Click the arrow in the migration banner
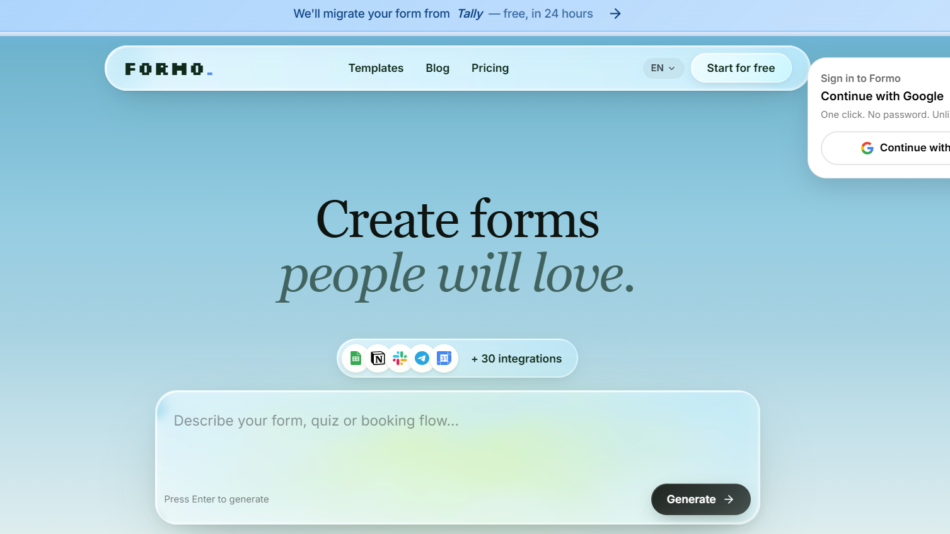This screenshot has height=534, width=950. 615,13
